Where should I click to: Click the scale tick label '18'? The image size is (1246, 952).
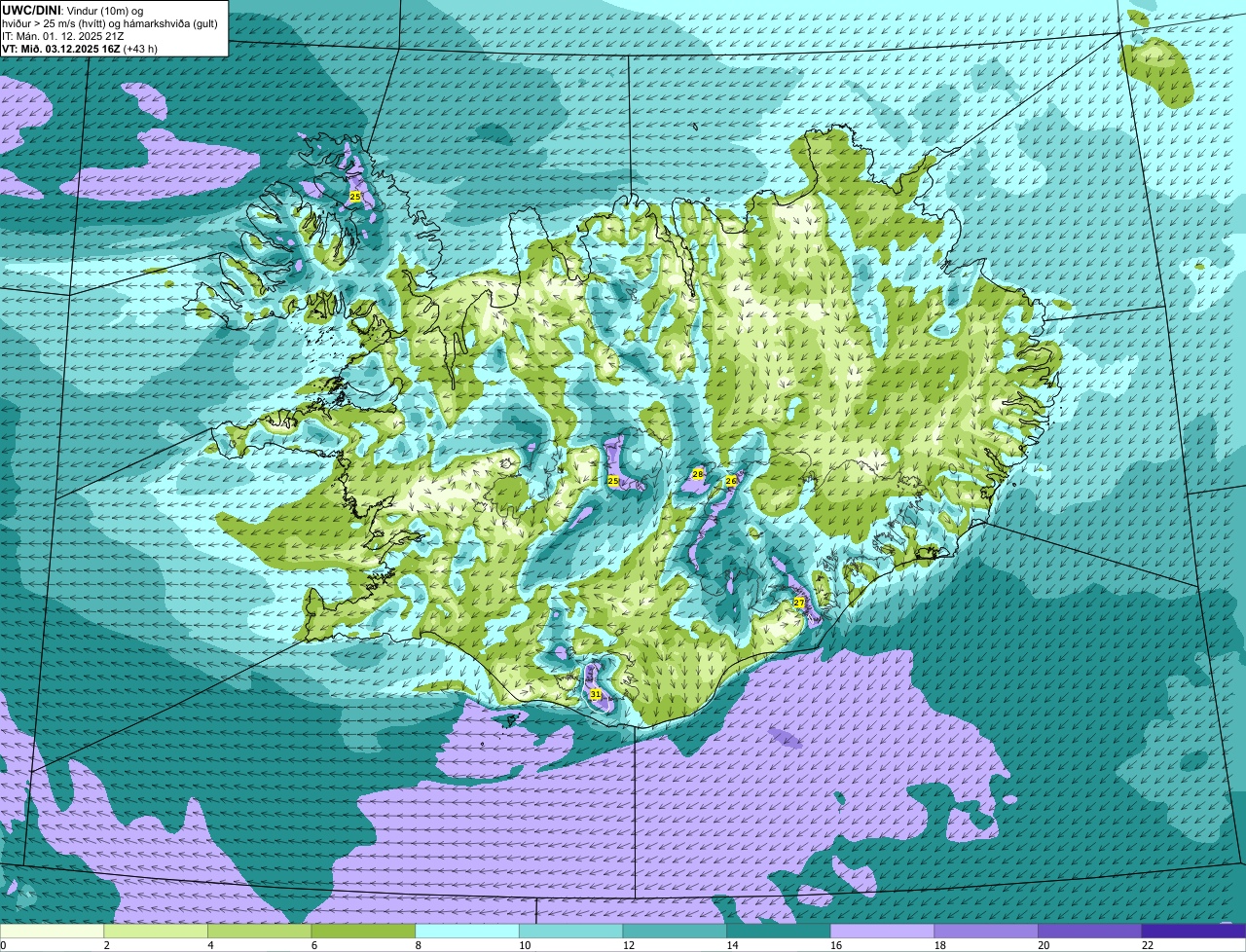939,945
